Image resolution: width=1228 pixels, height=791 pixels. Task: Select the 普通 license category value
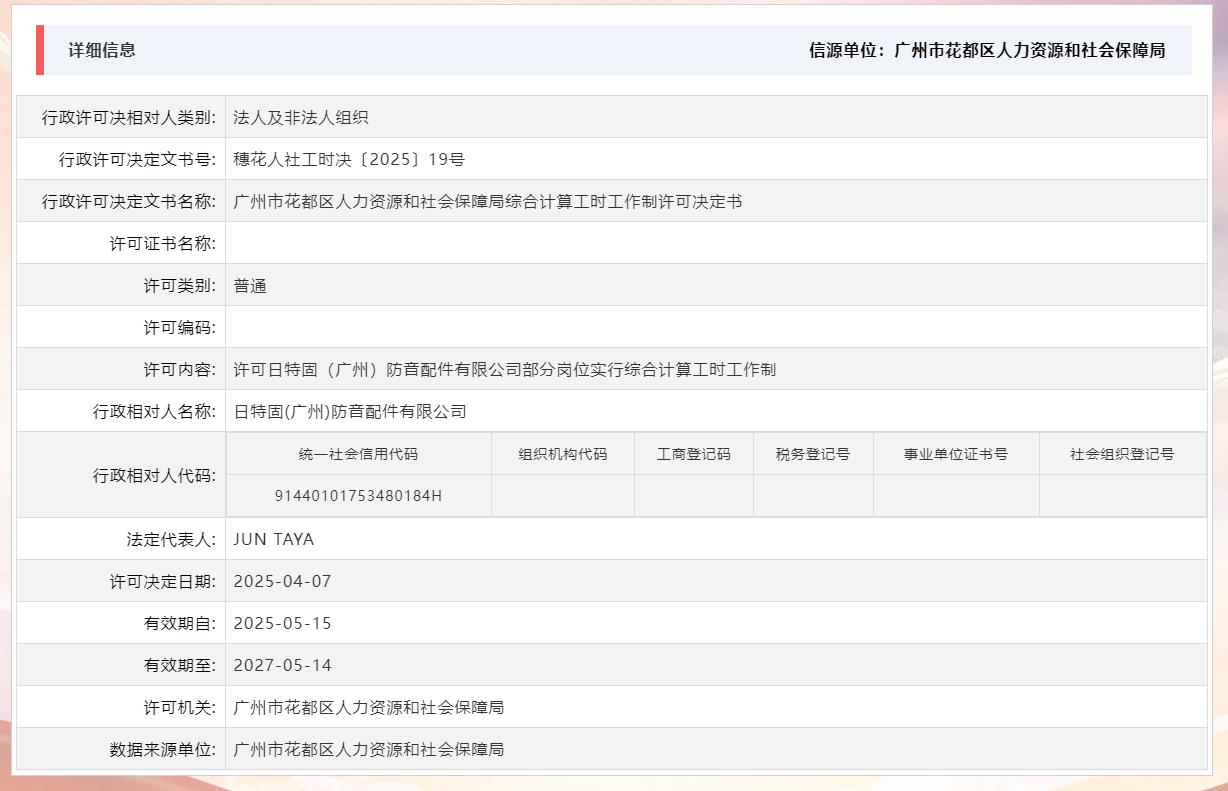[250, 284]
